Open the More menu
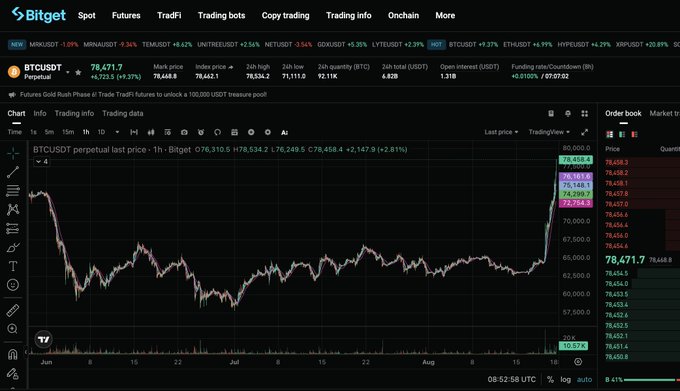 (445, 15)
